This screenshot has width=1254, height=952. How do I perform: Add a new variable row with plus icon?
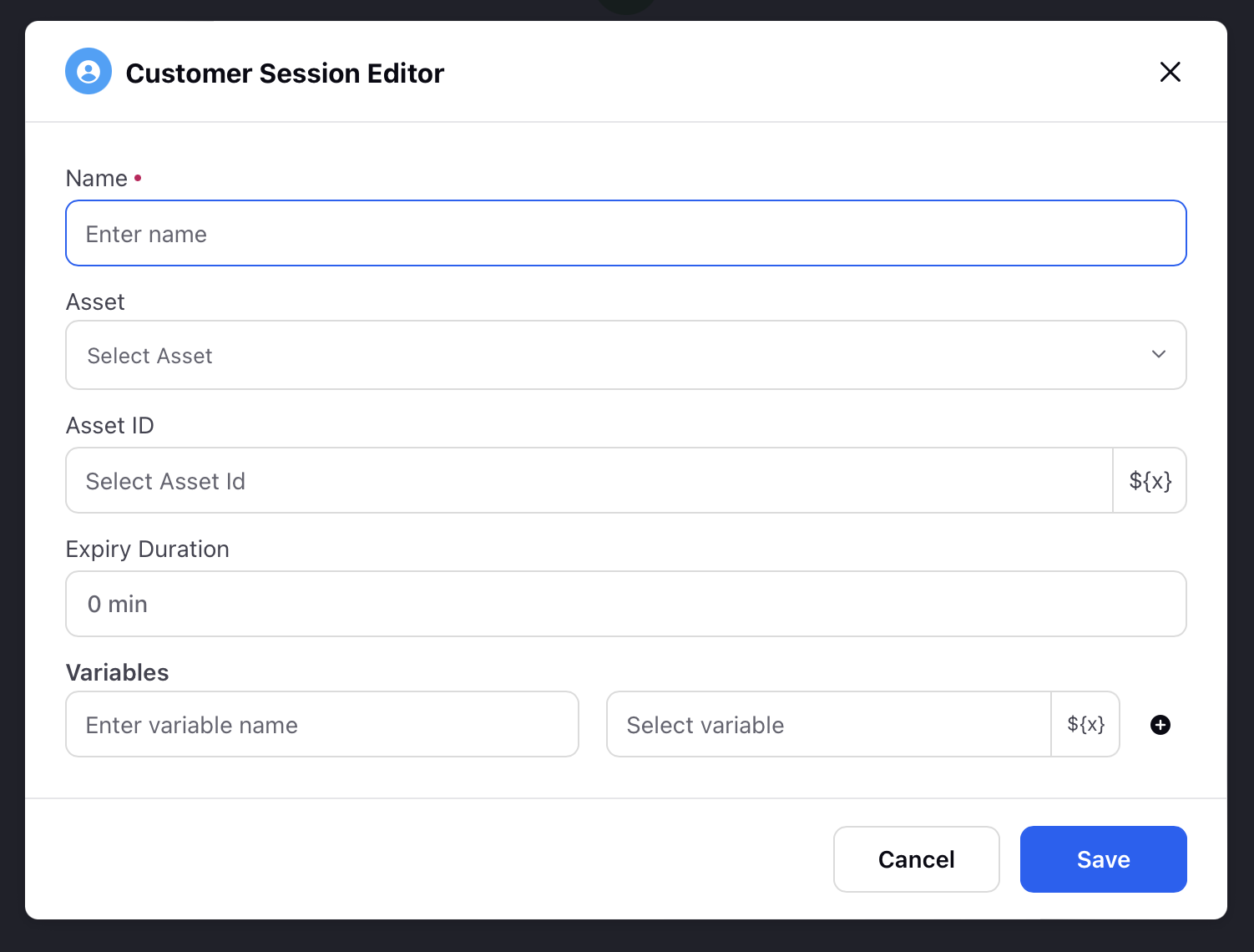pyautogui.click(x=1160, y=725)
